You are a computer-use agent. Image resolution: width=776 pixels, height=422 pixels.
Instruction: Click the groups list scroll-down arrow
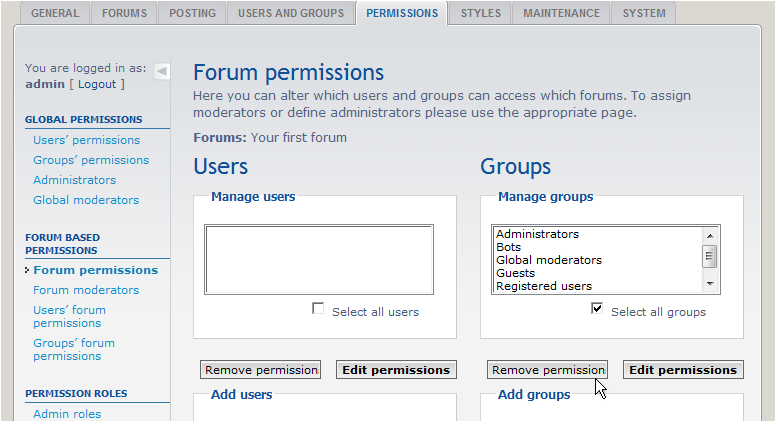point(710,284)
